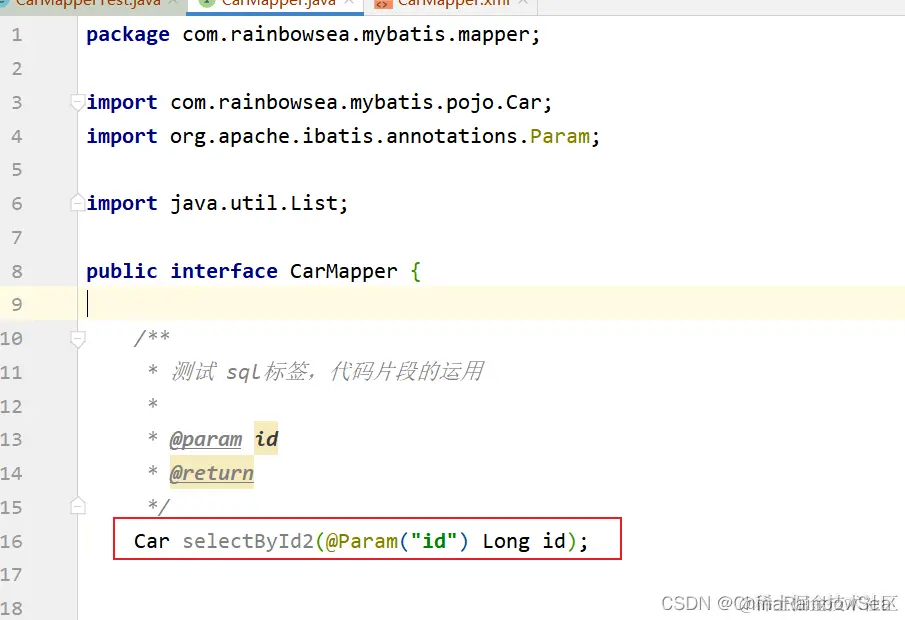Image resolution: width=905 pixels, height=620 pixels.
Task: Click the CarMapper interface name
Action: (343, 271)
